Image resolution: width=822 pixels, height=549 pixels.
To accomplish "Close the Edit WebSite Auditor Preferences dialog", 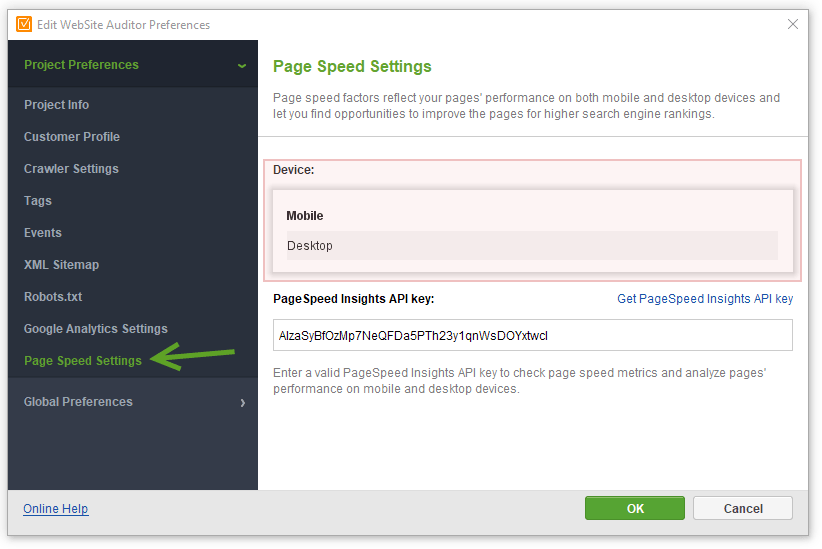I will pyautogui.click(x=793, y=24).
